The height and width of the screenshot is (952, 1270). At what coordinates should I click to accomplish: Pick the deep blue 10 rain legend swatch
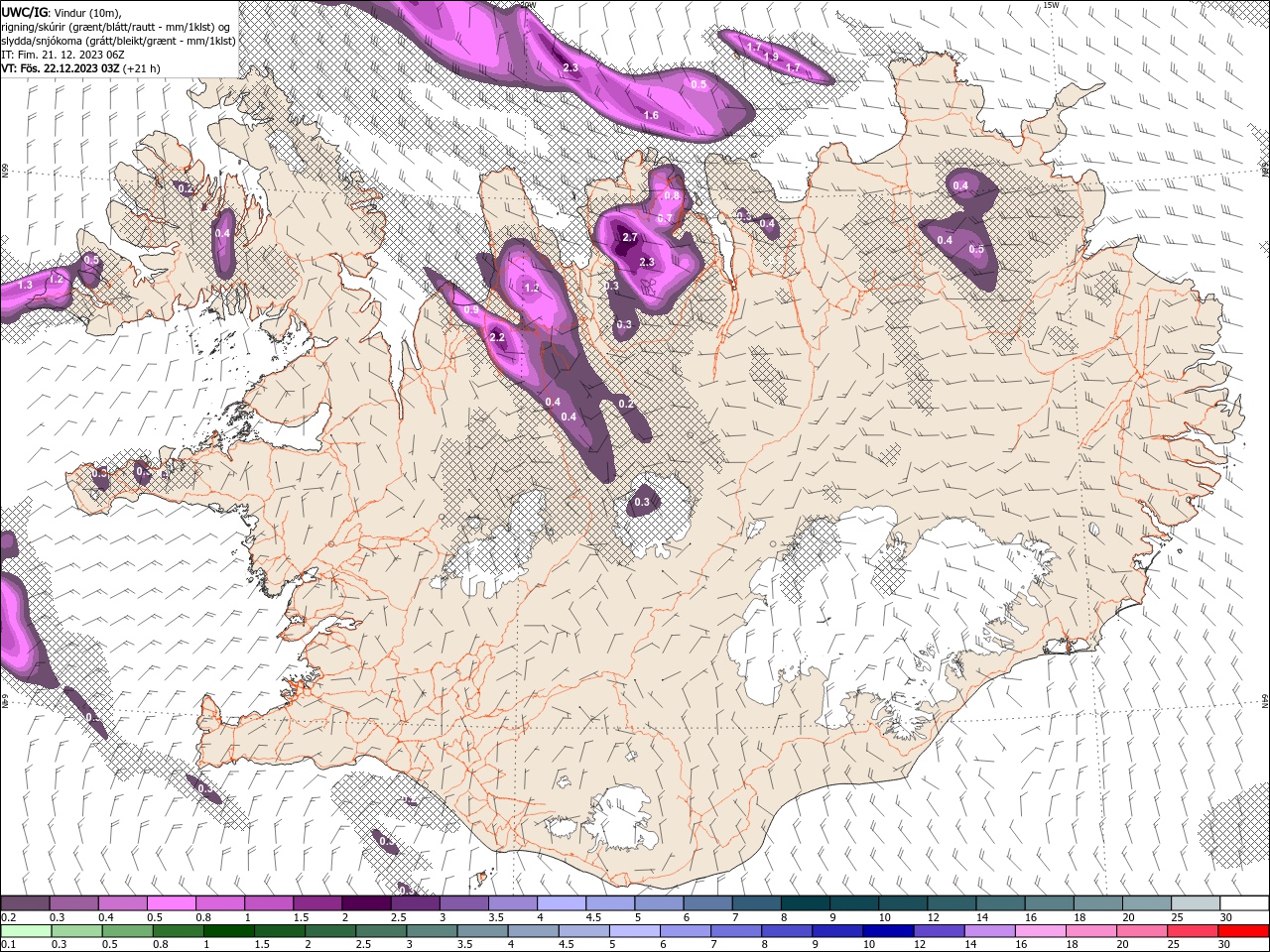coord(889,931)
